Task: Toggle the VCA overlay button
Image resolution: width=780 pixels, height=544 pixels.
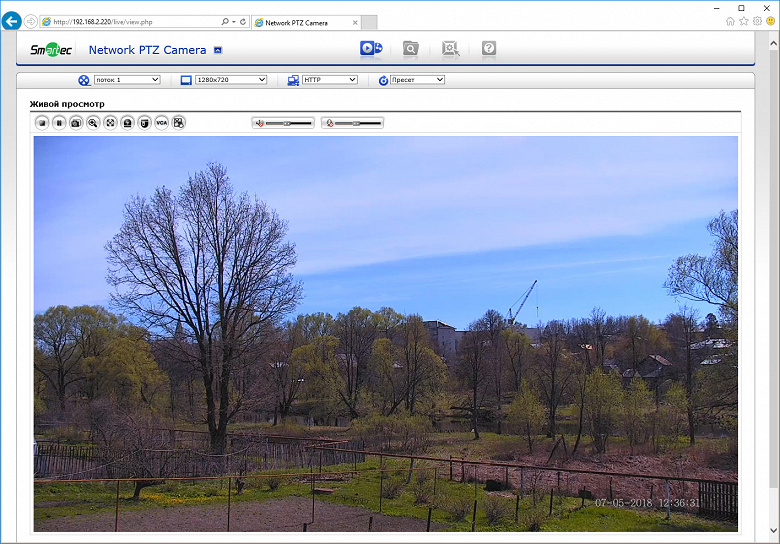Action: click(162, 123)
